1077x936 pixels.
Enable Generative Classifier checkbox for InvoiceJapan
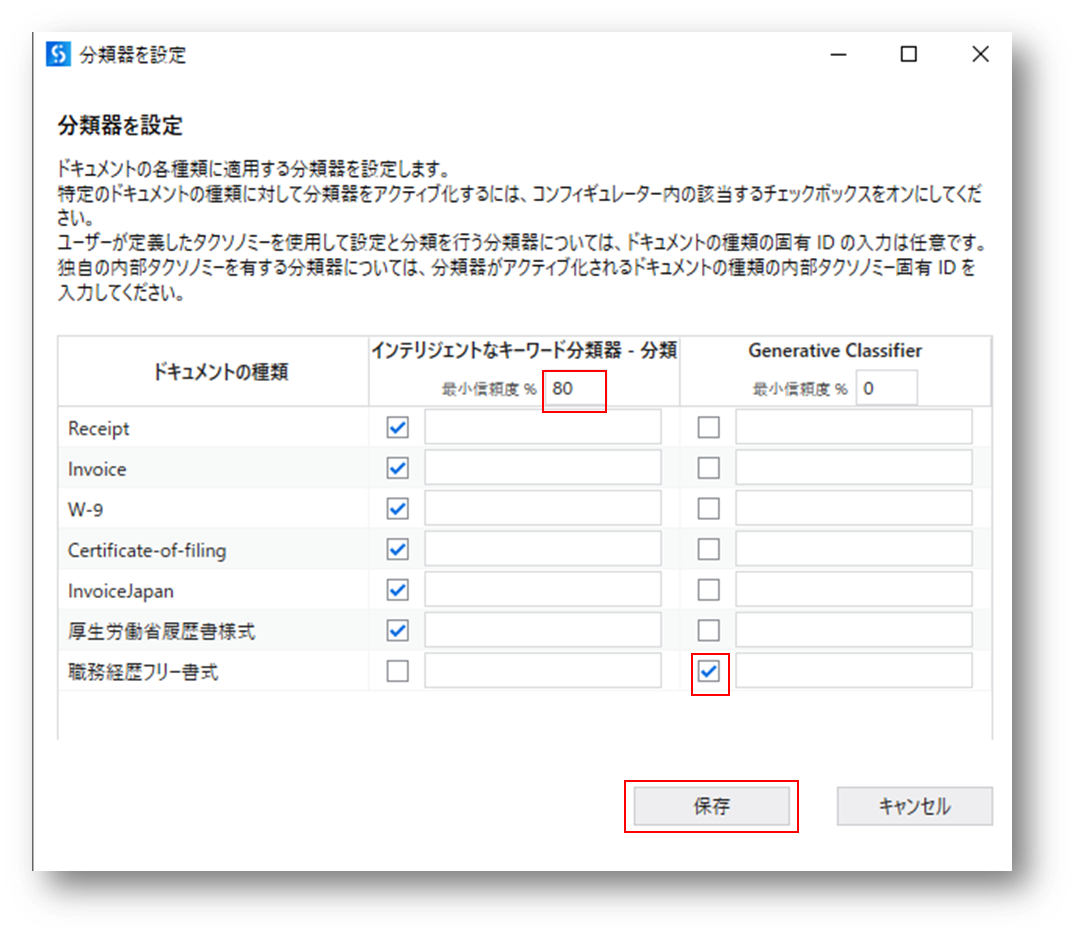(x=709, y=589)
